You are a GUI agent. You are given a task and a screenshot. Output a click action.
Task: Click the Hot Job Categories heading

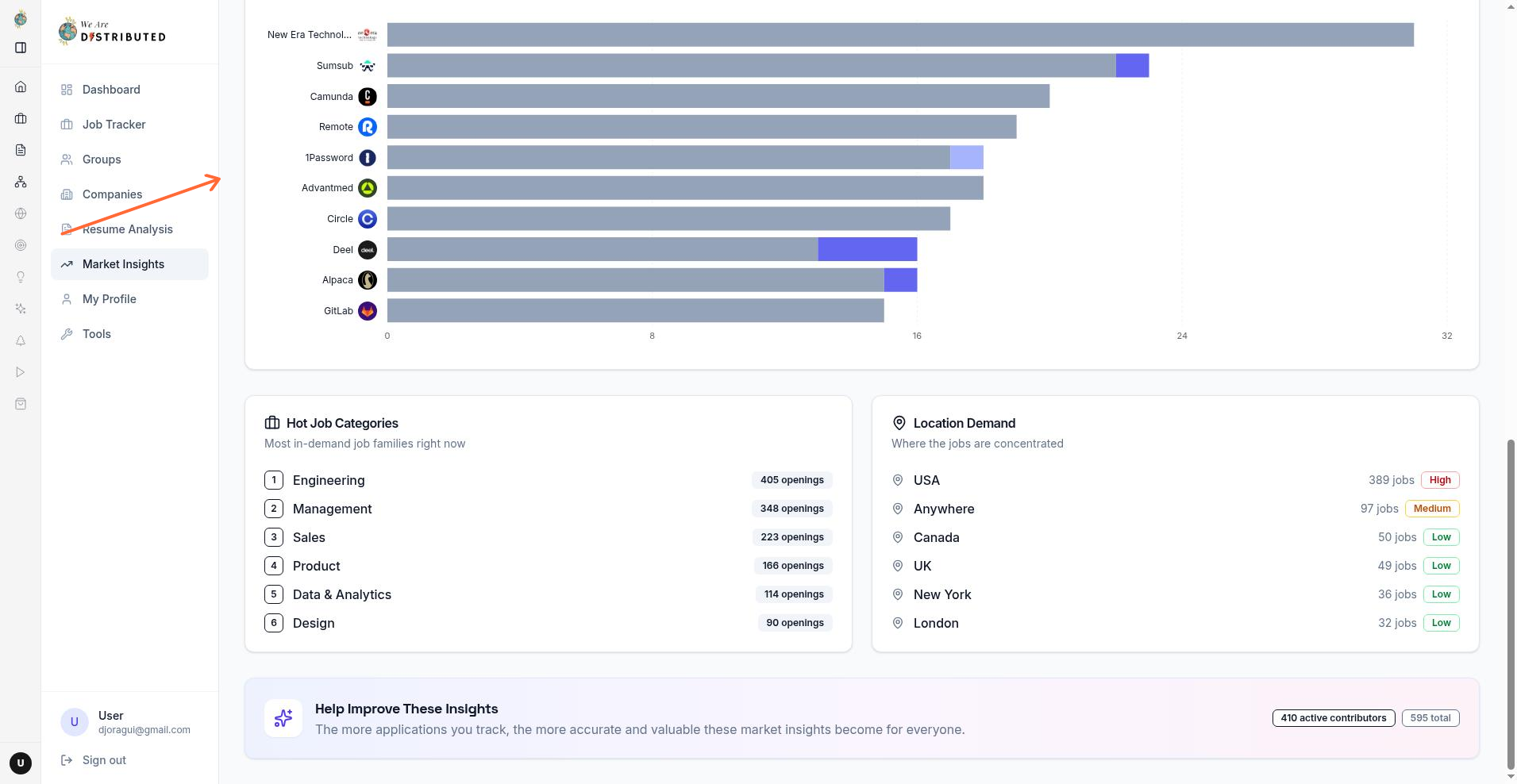342,423
